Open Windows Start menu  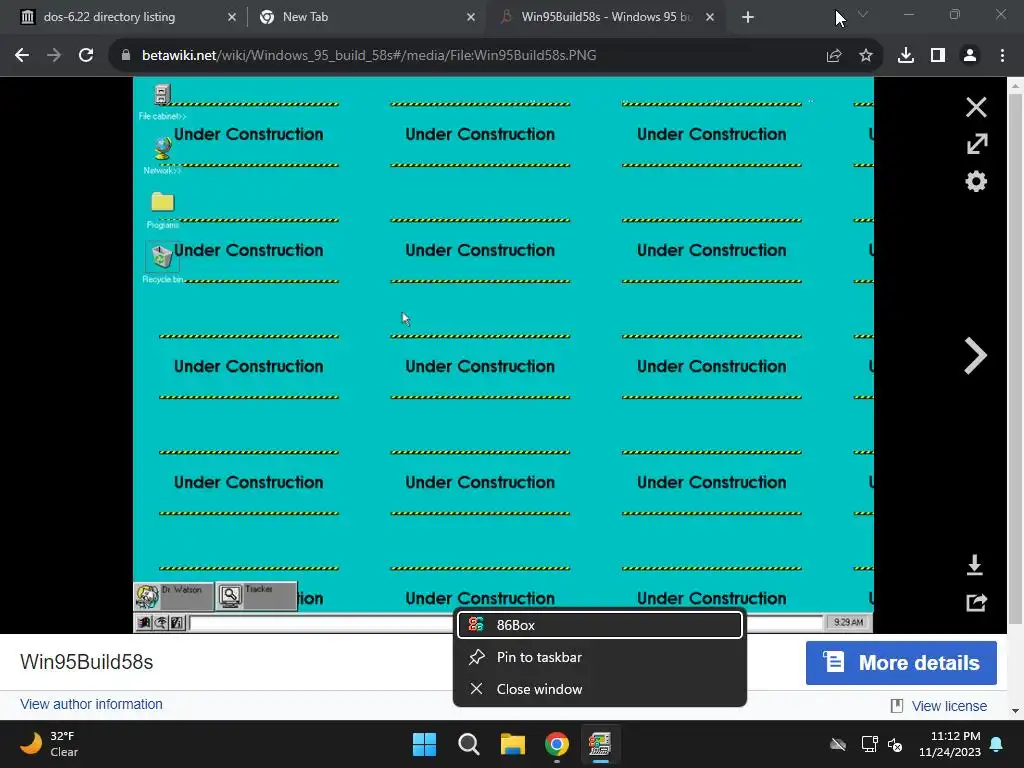424,744
